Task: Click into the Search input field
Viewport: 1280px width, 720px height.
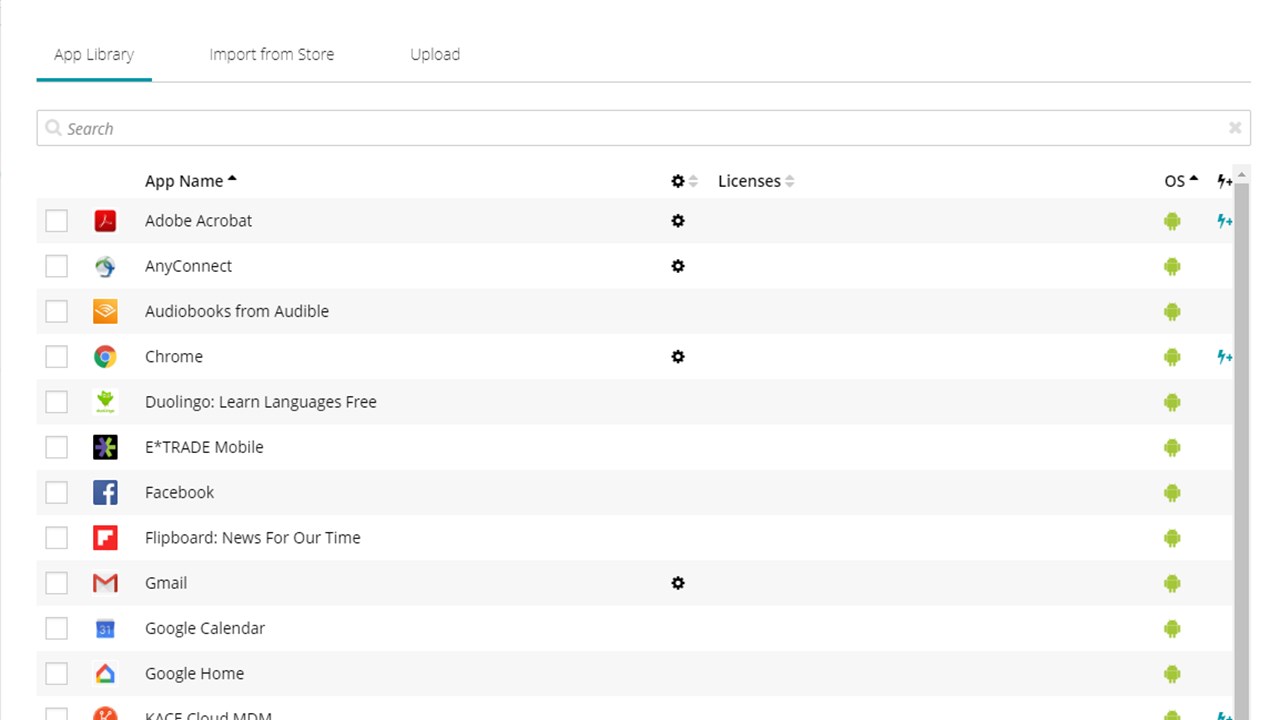Action: point(640,128)
